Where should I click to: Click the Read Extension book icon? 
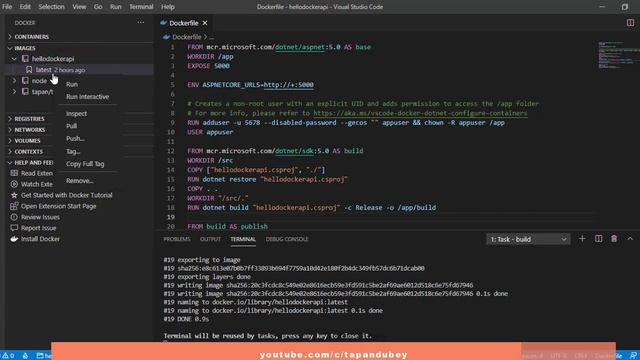click(14, 173)
